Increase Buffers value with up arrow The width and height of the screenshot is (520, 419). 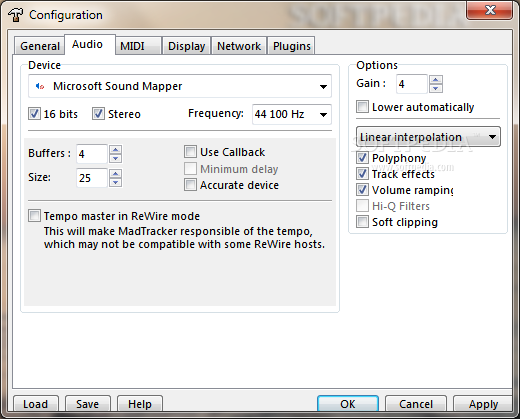click(115, 150)
